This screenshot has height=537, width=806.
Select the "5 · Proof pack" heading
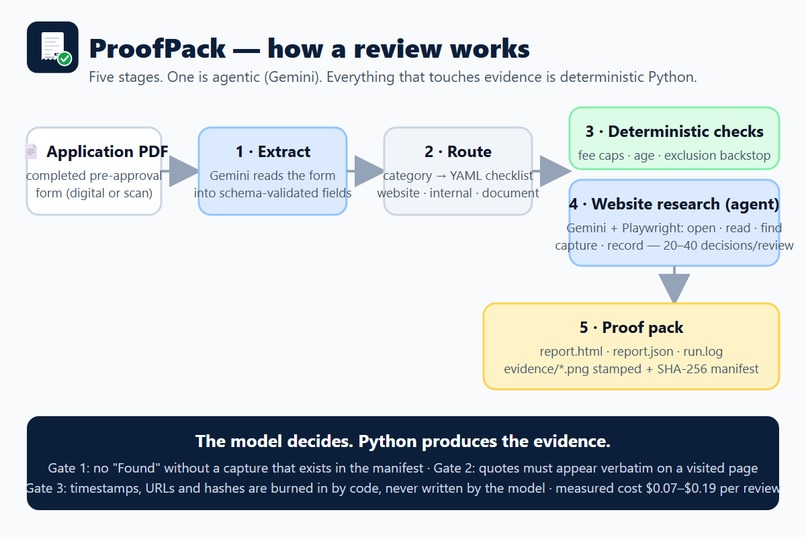[631, 327]
